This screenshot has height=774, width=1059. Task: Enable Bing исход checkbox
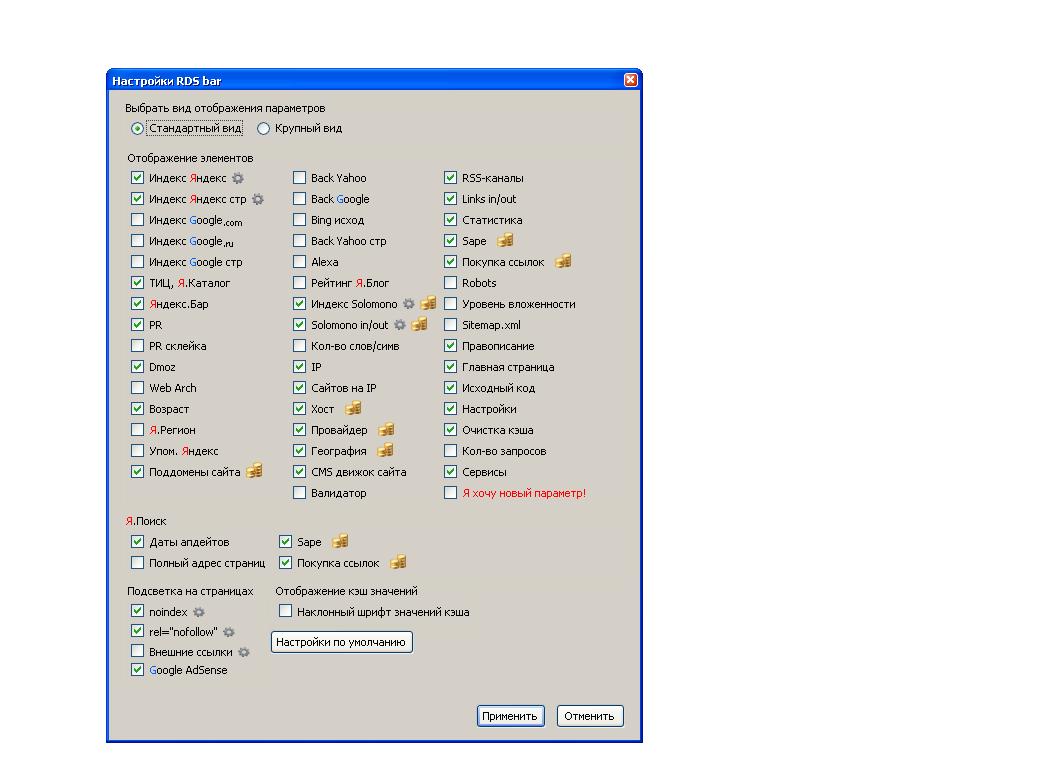pos(299,220)
